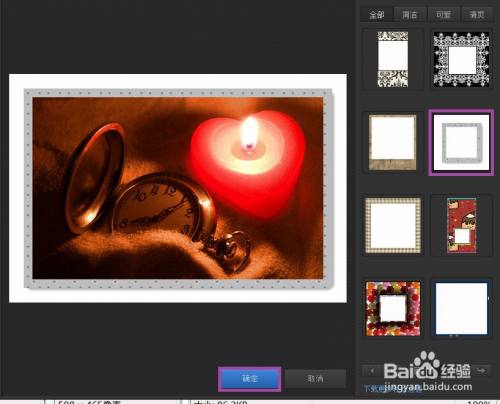Open the 可爱 frames tab
Viewport: 500px width, 404px height.
[x=443, y=15]
